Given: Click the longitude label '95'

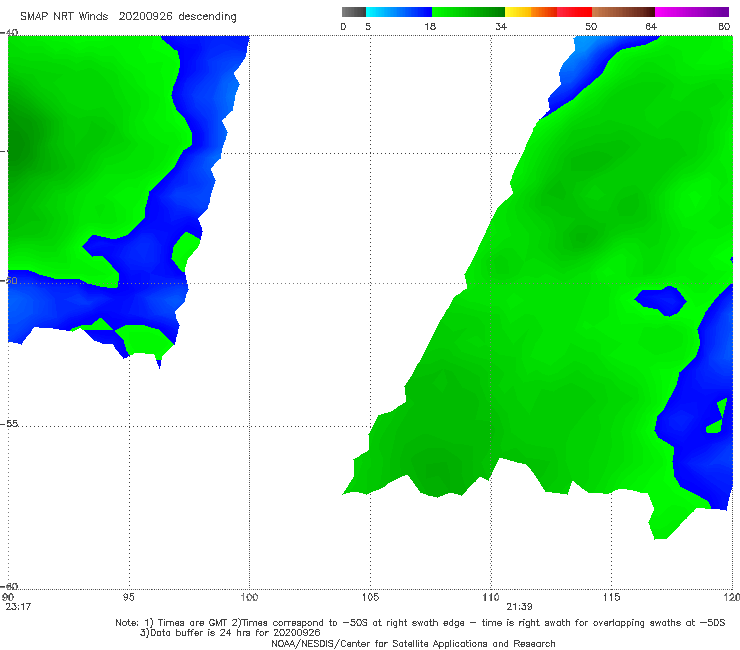Looking at the screenshot, I should pos(128,597).
